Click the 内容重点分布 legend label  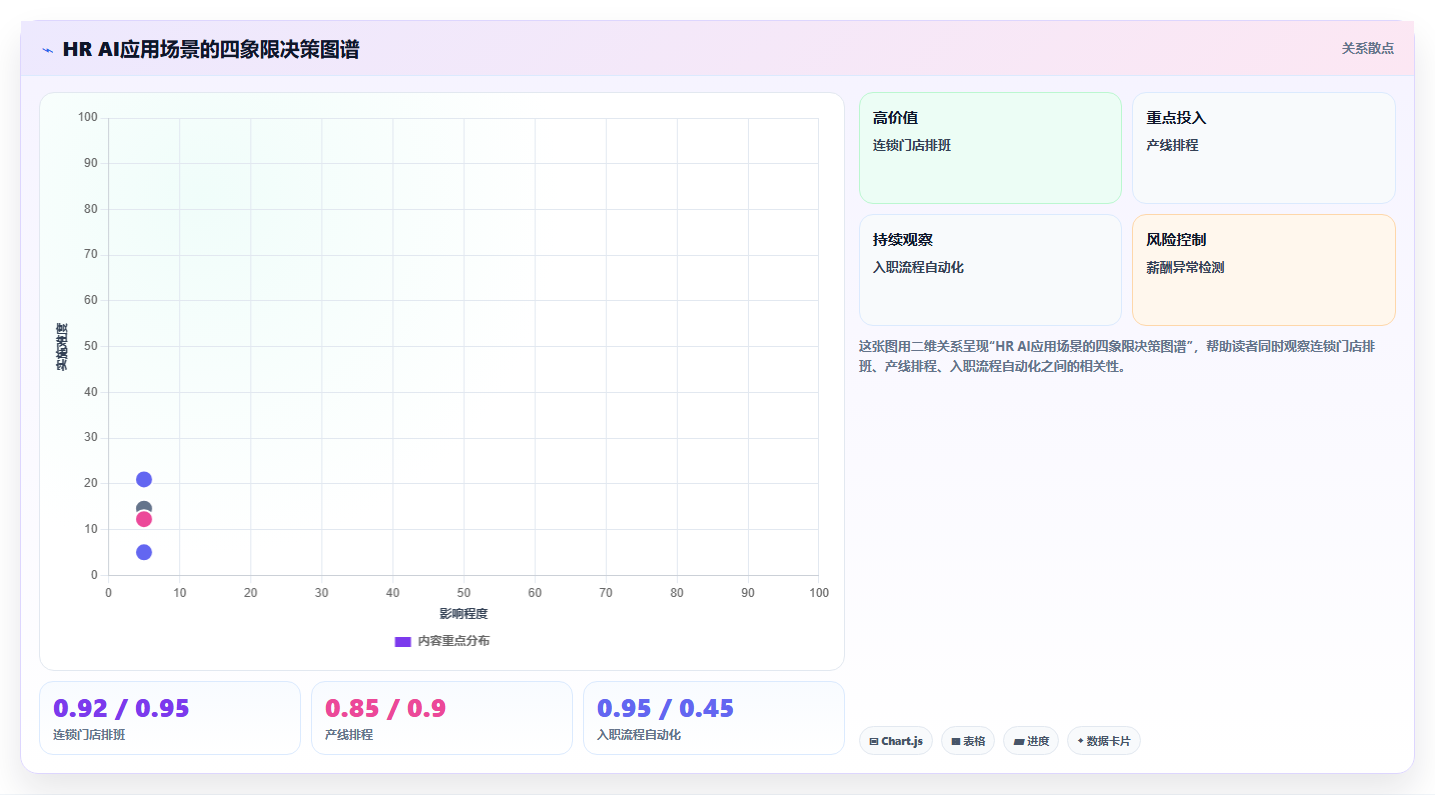(x=454, y=641)
